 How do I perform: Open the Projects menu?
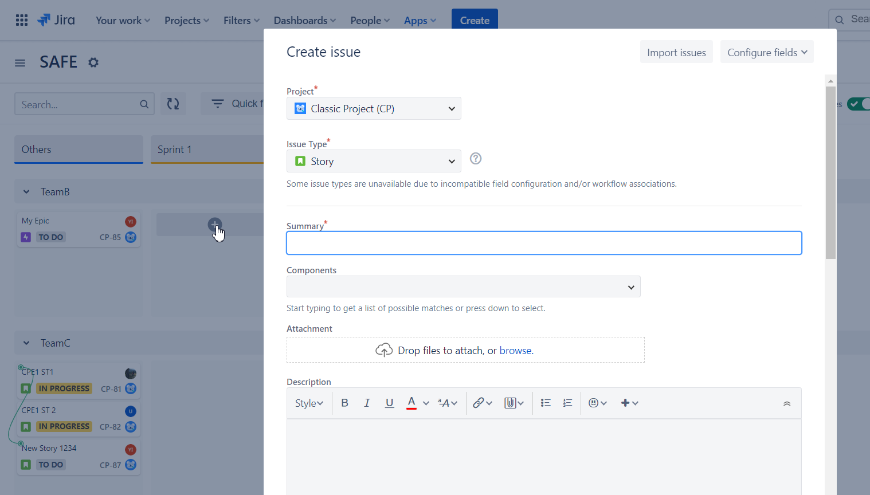[186, 21]
